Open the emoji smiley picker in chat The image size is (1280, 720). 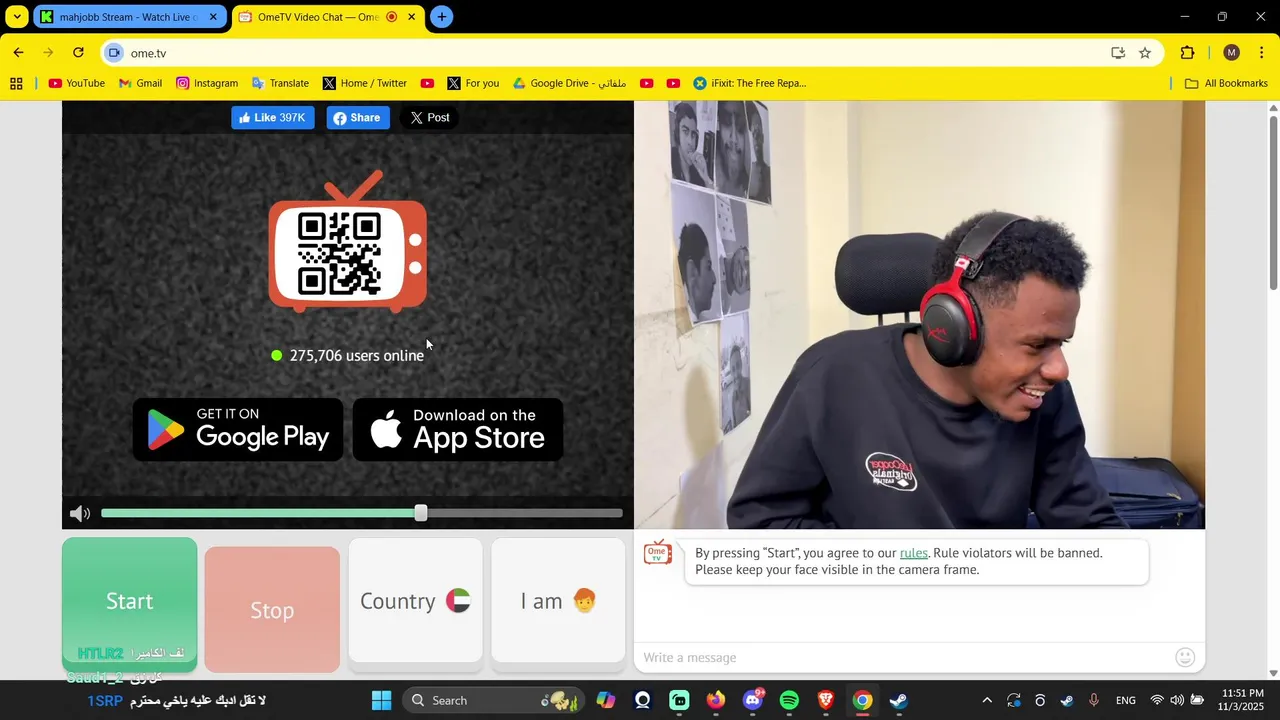1185,657
